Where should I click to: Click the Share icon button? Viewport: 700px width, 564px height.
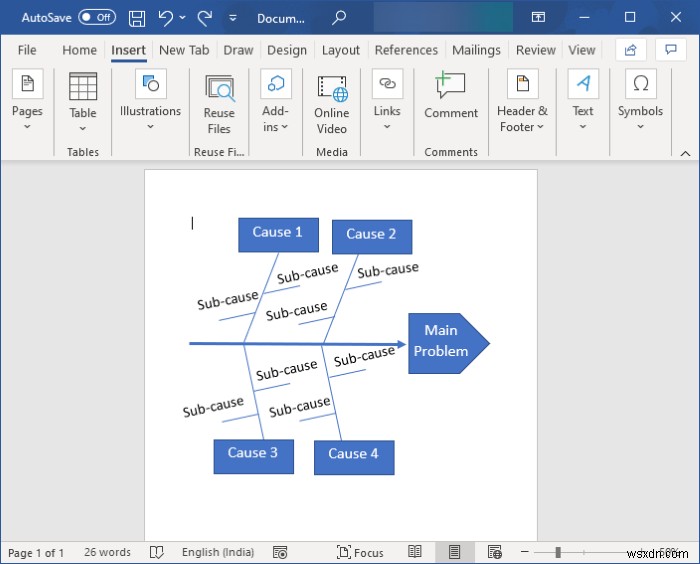(x=630, y=50)
